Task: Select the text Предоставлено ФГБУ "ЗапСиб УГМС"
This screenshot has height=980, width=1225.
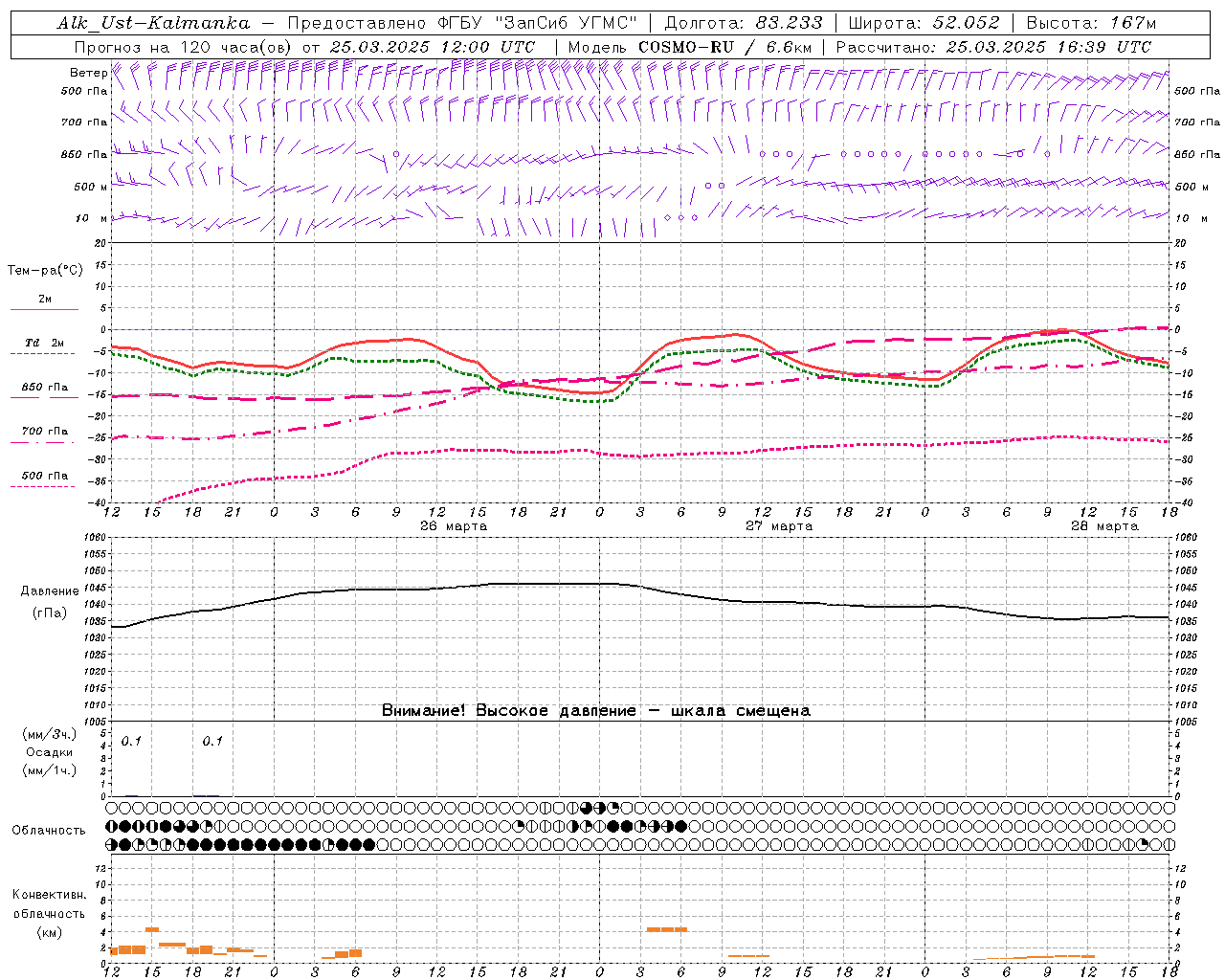Action: (x=462, y=23)
